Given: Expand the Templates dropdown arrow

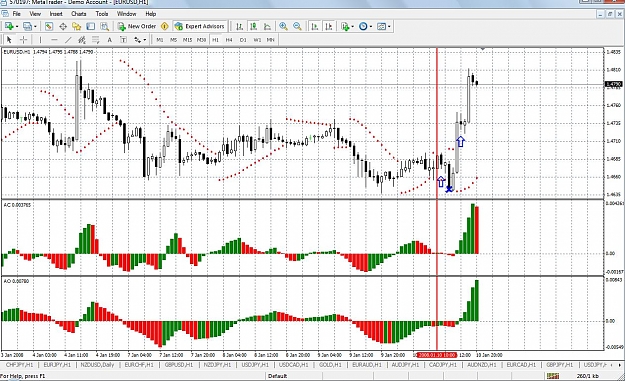Looking at the screenshot, I should (x=389, y=27).
